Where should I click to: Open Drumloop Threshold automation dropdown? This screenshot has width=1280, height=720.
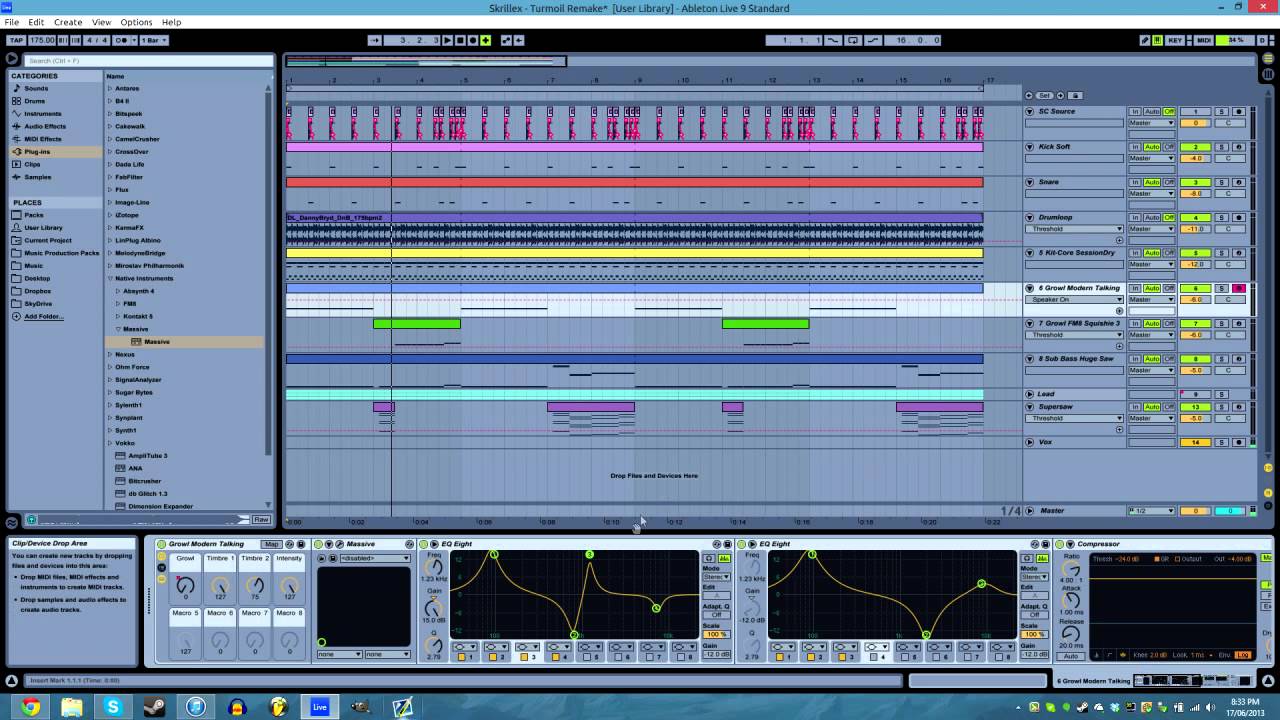tap(1073, 229)
